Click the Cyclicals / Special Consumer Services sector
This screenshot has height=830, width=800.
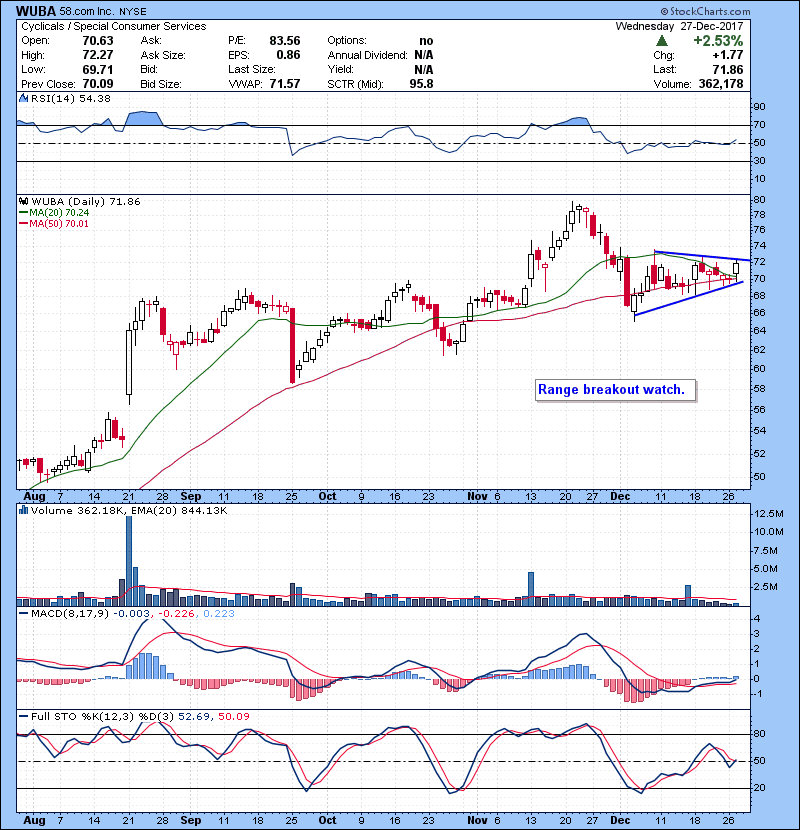[x=114, y=26]
